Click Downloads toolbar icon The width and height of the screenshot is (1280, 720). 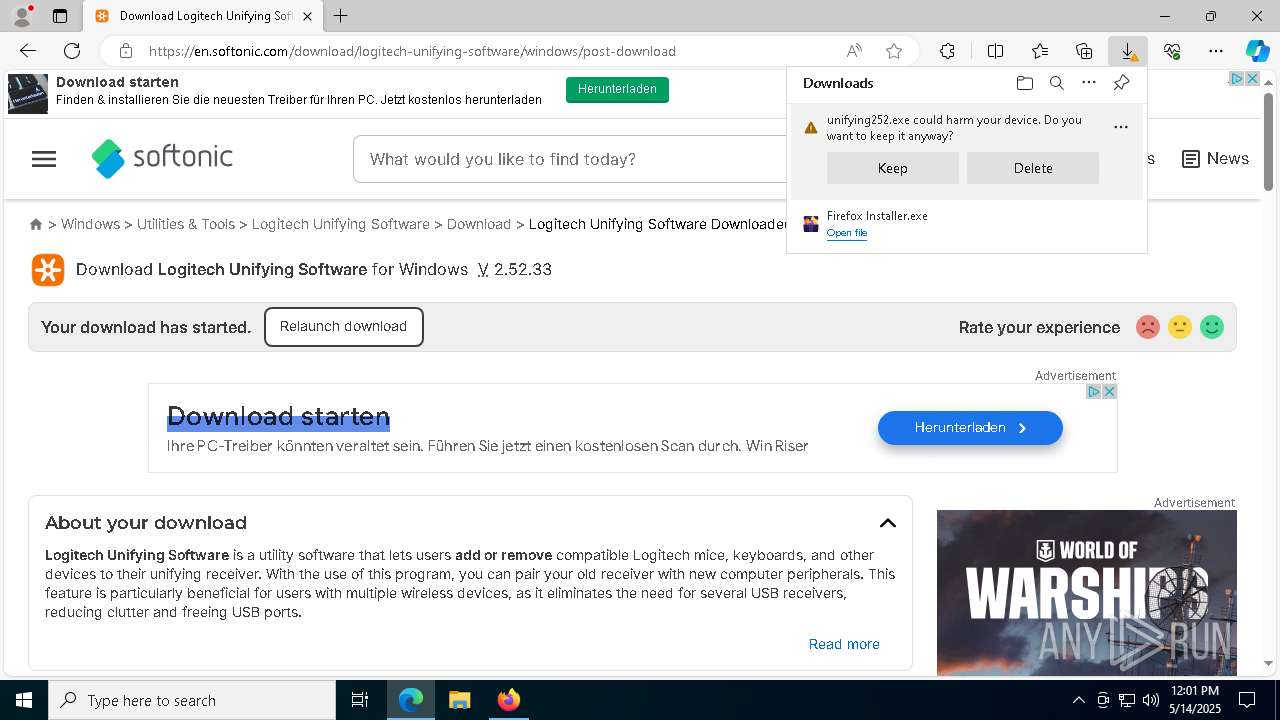pyautogui.click(x=1128, y=51)
